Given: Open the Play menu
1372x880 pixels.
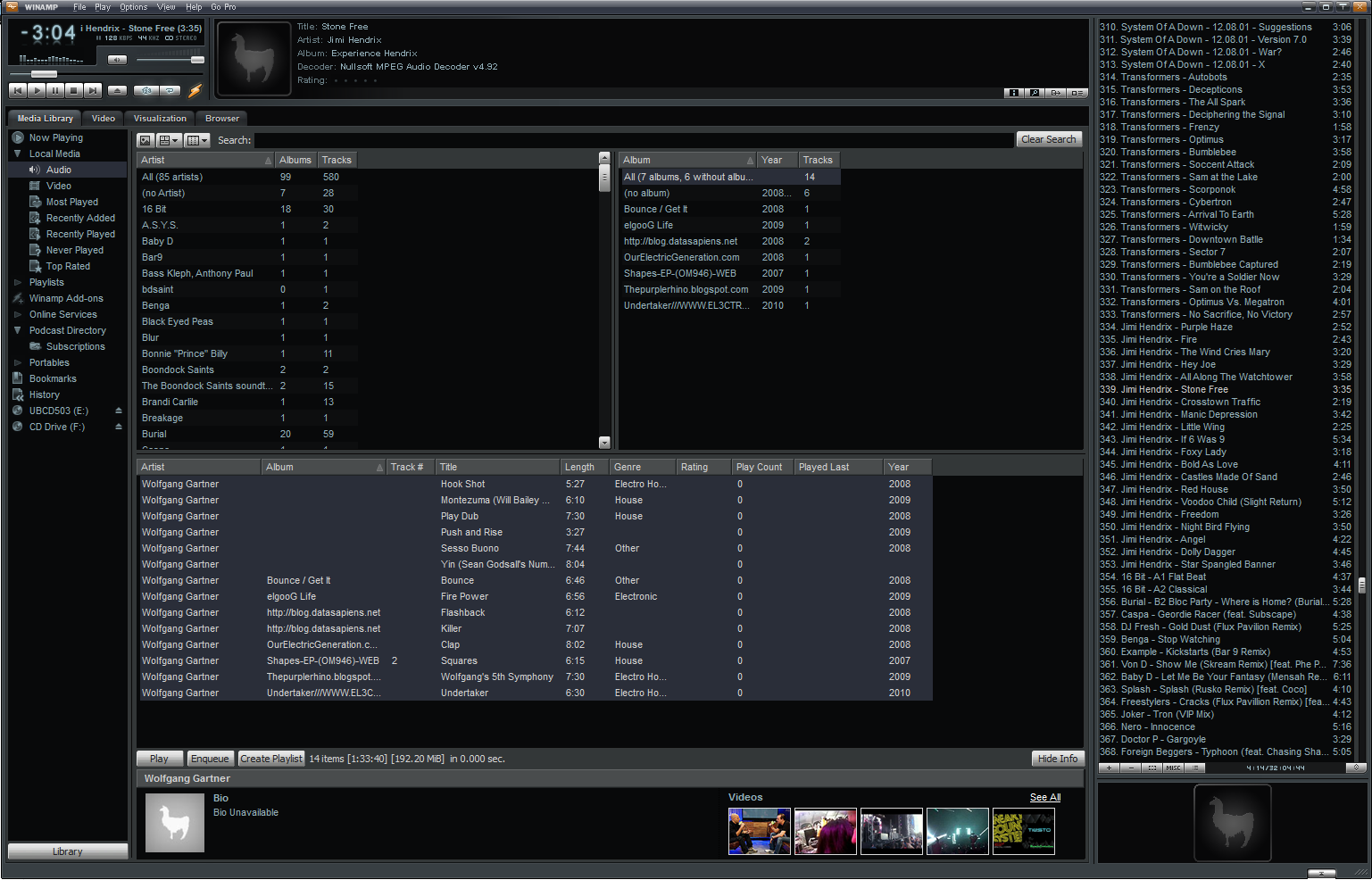Looking at the screenshot, I should pos(103,7).
